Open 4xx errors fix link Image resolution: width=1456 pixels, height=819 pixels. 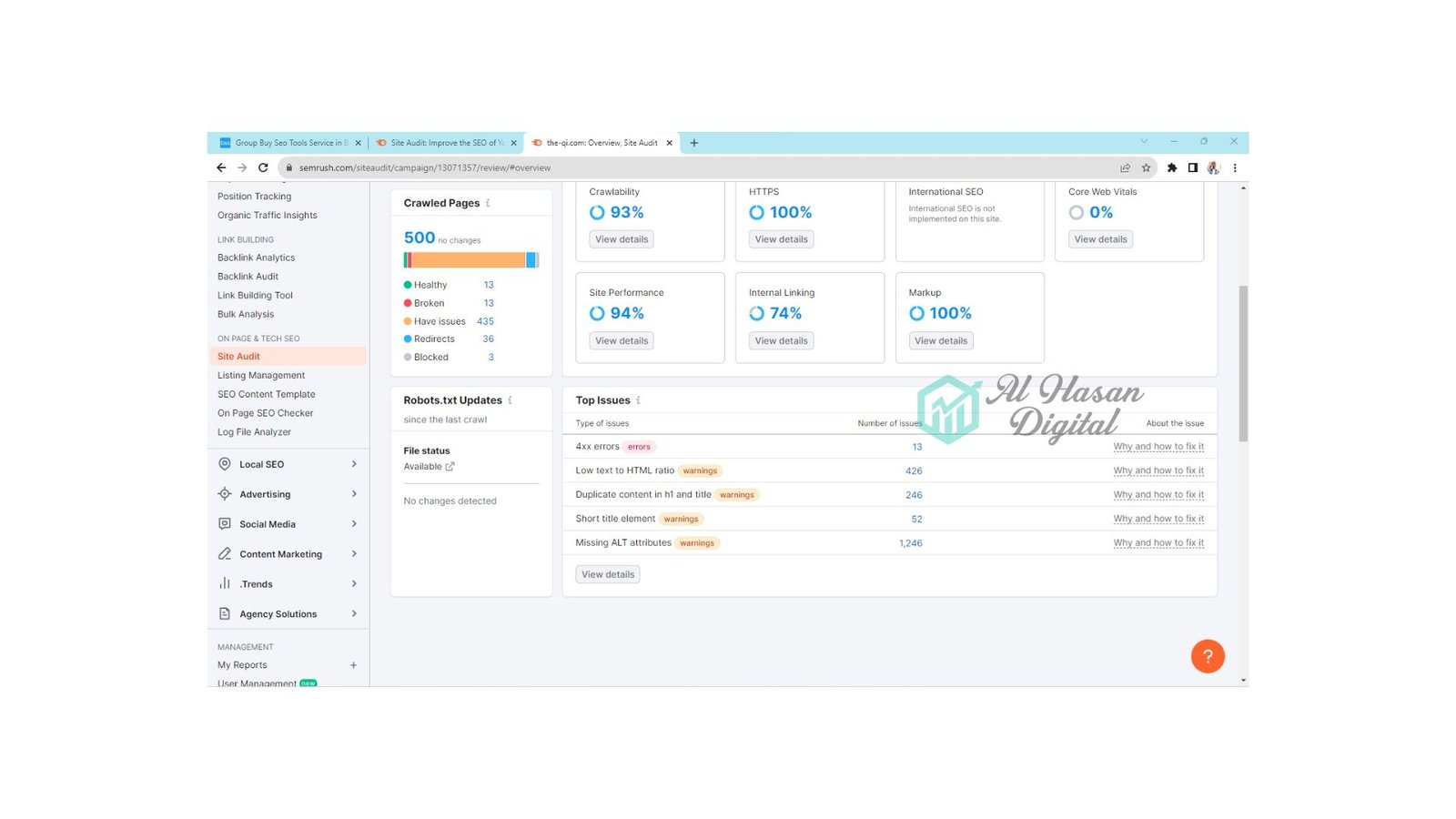(x=1158, y=447)
